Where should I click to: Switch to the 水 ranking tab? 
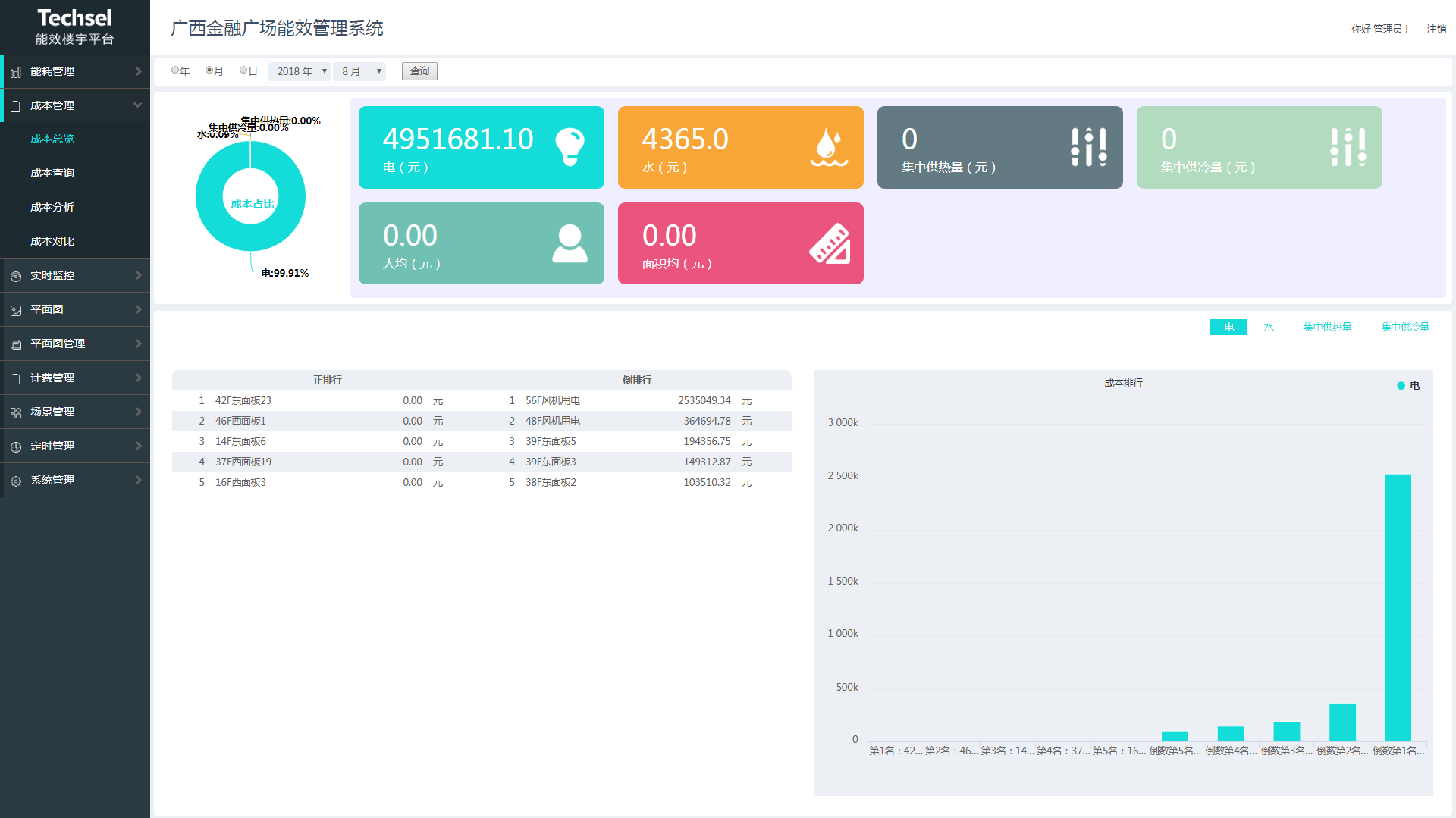[x=1269, y=327]
